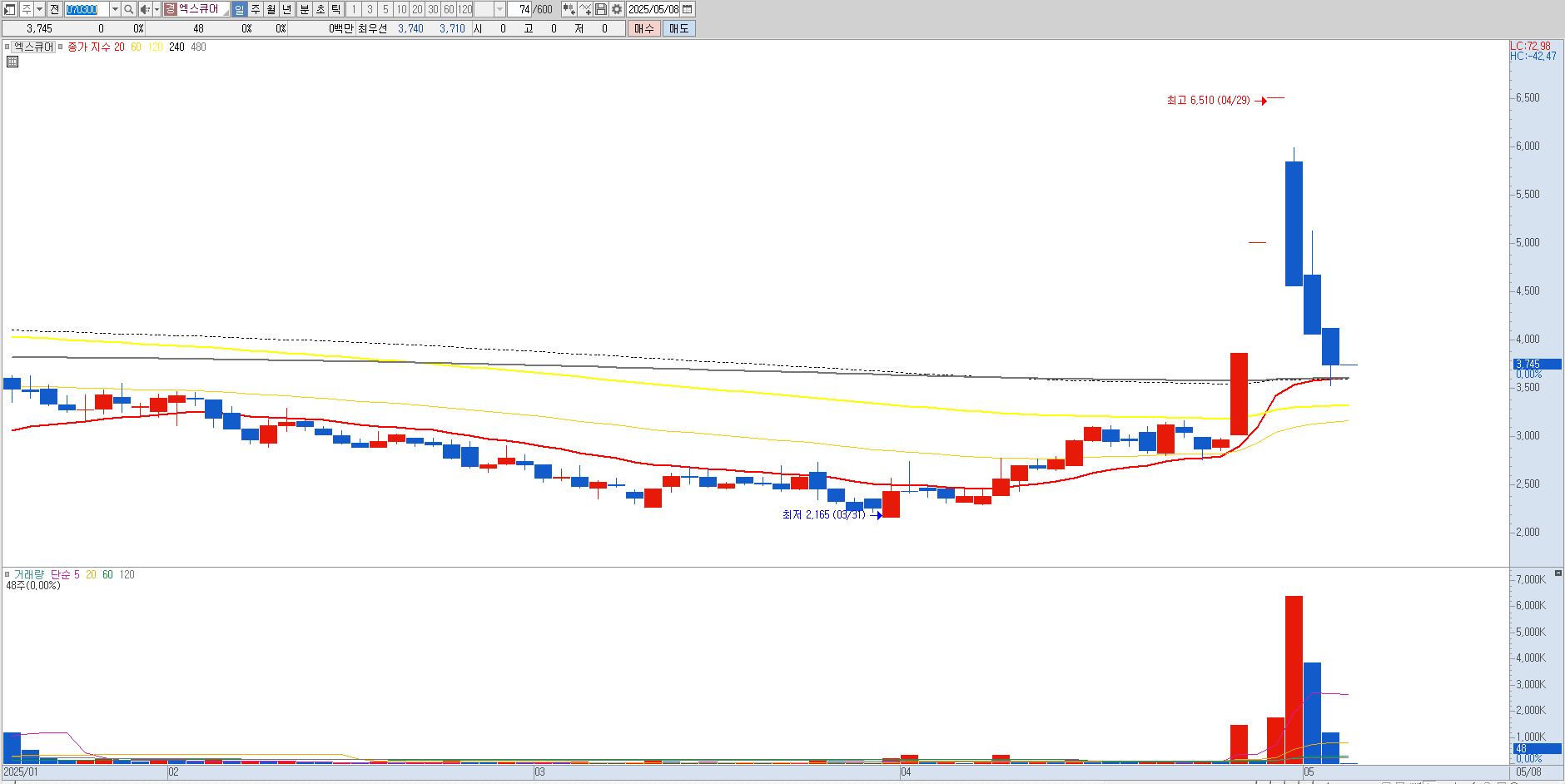This screenshot has width=1565, height=784.
Task: Open the data grid icon under 엑스큐어
Action: [x=12, y=61]
